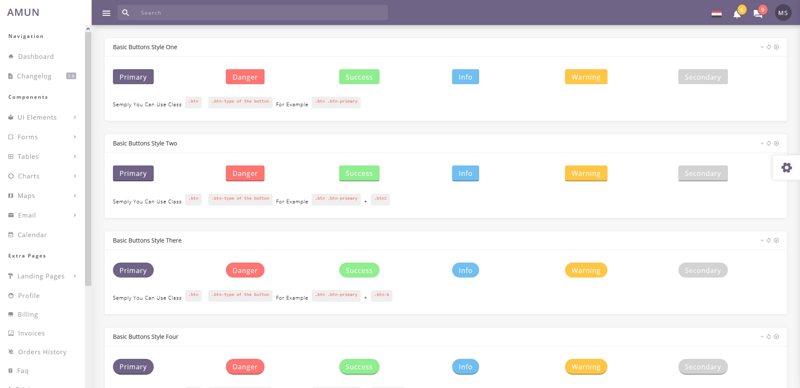Close the Basic Buttons Style Four card
Screen dimensions: 800x388
coord(776,337)
